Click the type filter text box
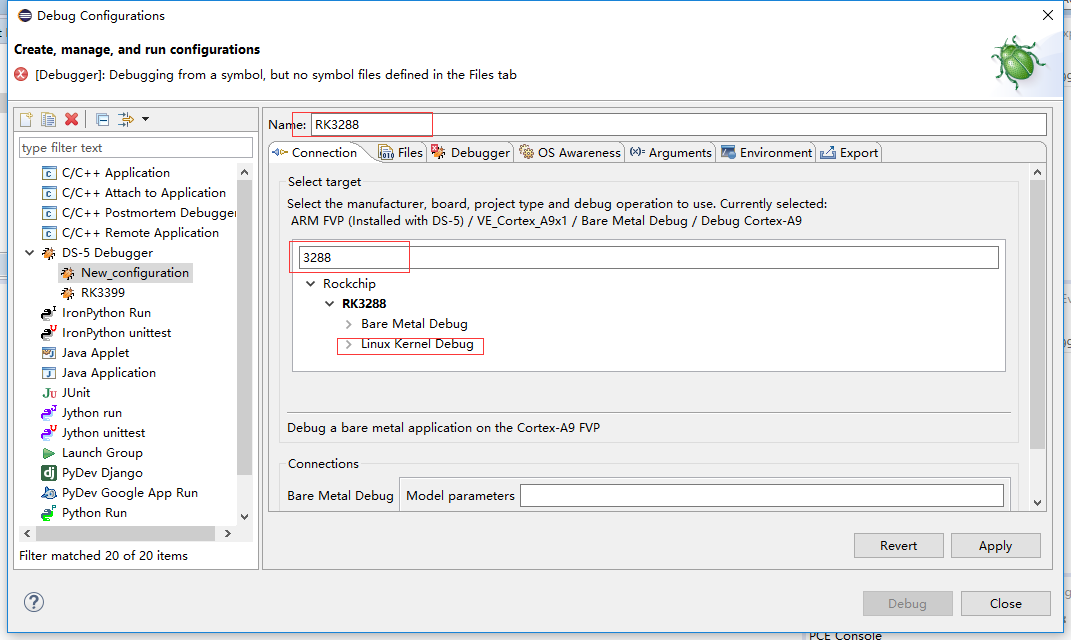 (136, 148)
